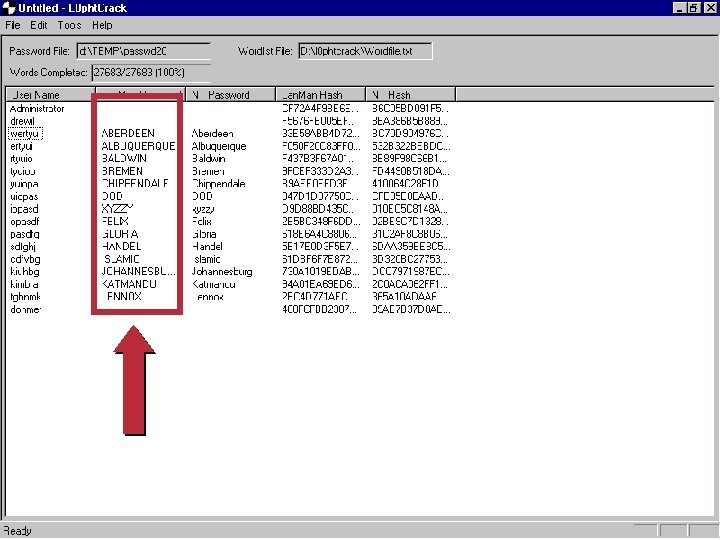Select the sdfghj user name
Viewport: 720px width, 540px height.
coord(22,247)
